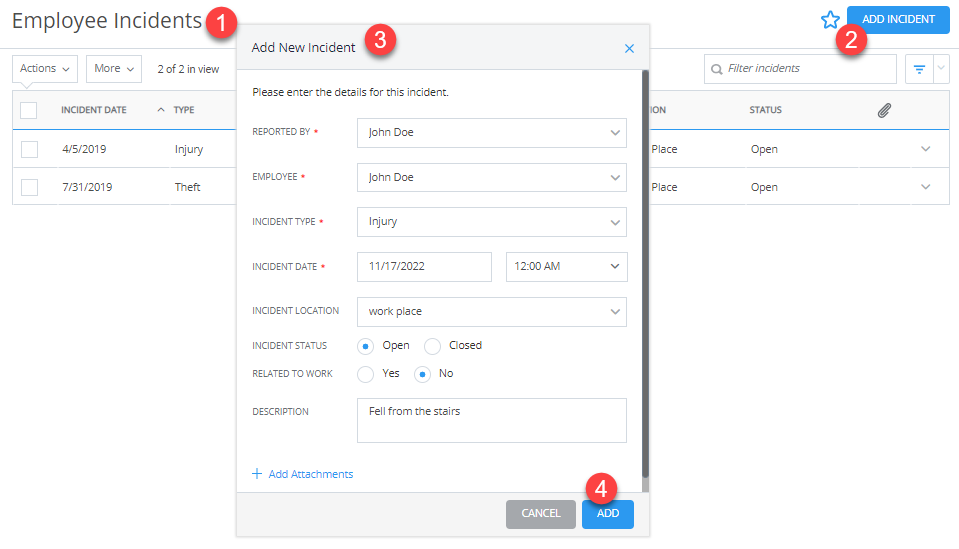Open the Reported By dropdown
The height and width of the screenshot is (549, 959).
tap(492, 133)
